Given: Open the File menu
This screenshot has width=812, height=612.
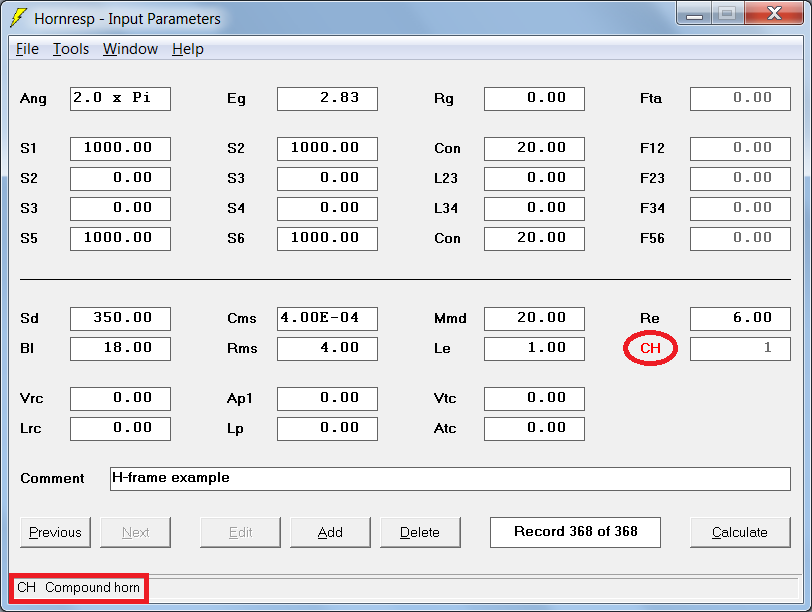Looking at the screenshot, I should [27, 49].
